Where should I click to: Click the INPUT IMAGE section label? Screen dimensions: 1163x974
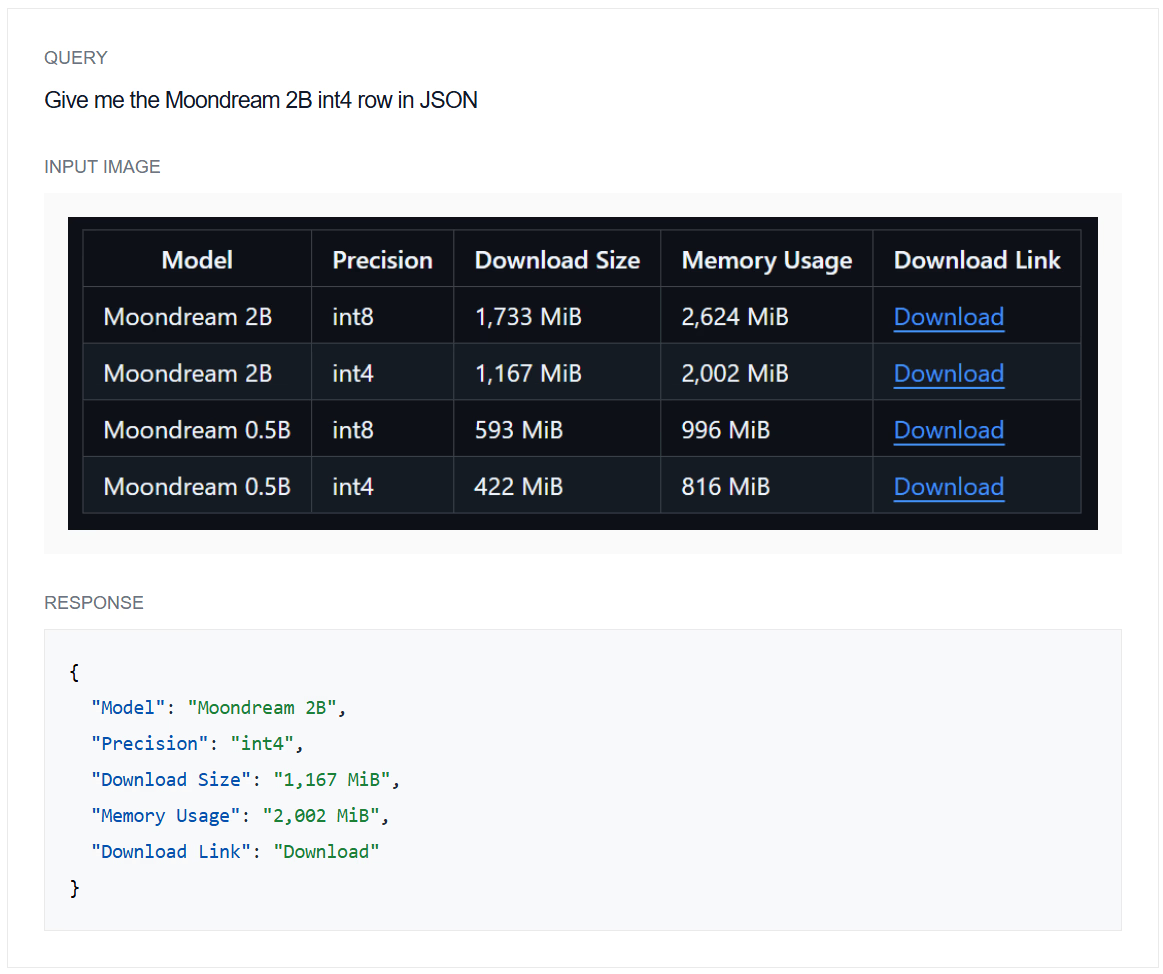102,166
